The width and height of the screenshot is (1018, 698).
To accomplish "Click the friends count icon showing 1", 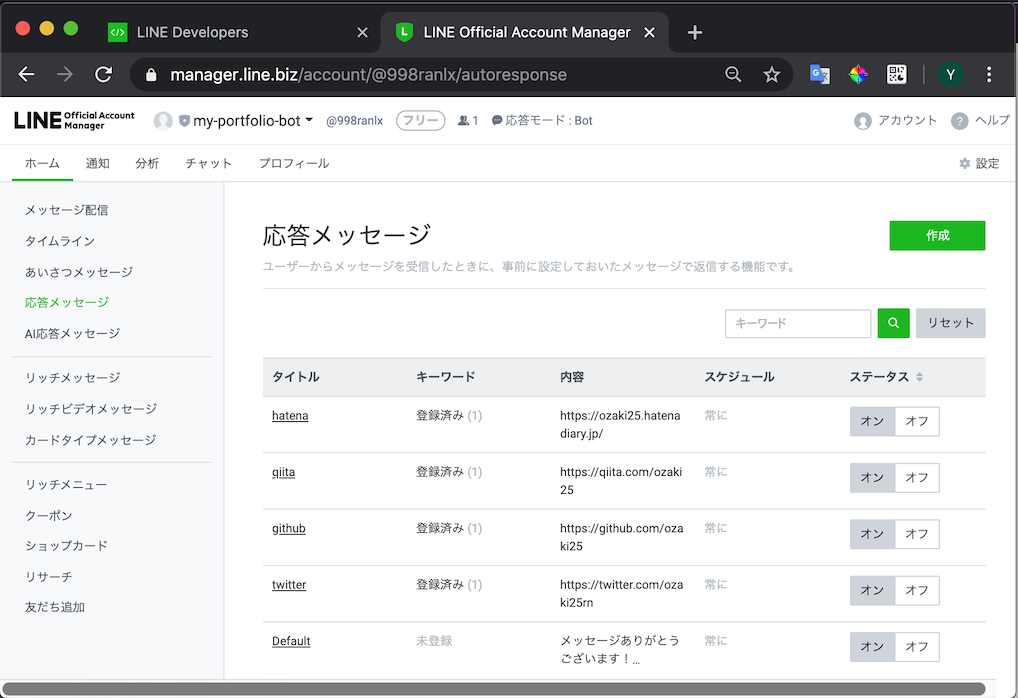I will click(463, 121).
